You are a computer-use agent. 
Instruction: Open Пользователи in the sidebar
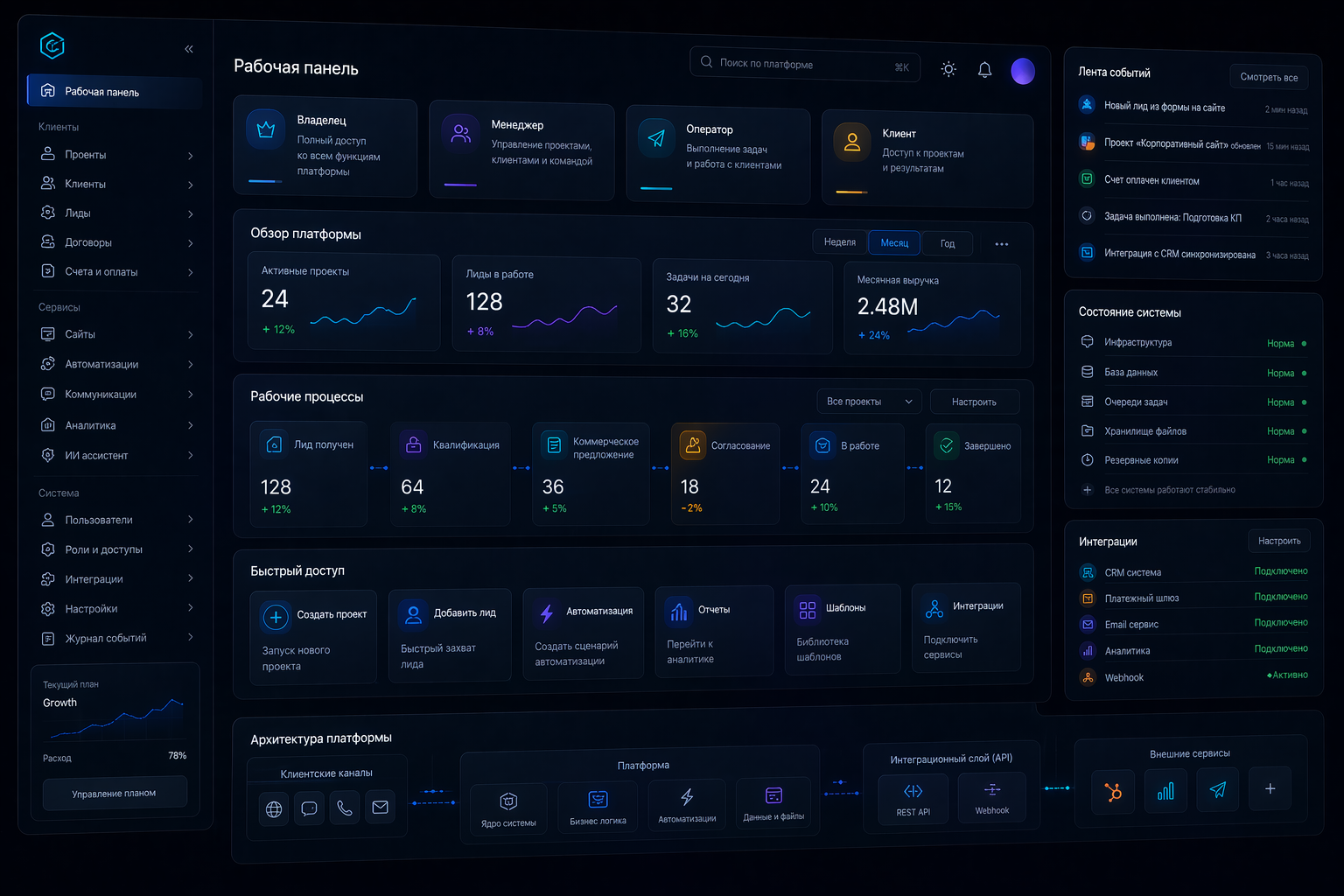point(115,520)
